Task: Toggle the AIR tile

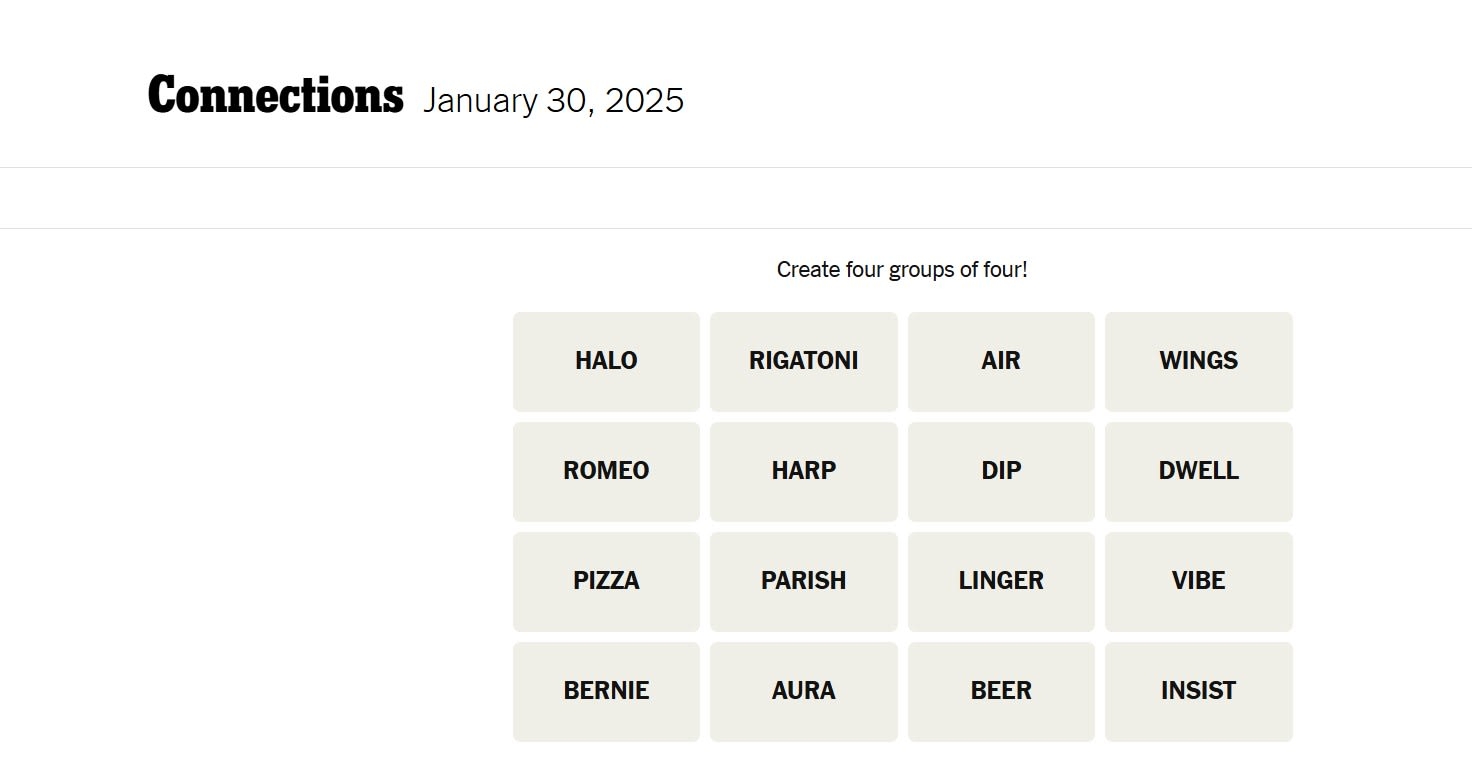Action: click(1001, 361)
